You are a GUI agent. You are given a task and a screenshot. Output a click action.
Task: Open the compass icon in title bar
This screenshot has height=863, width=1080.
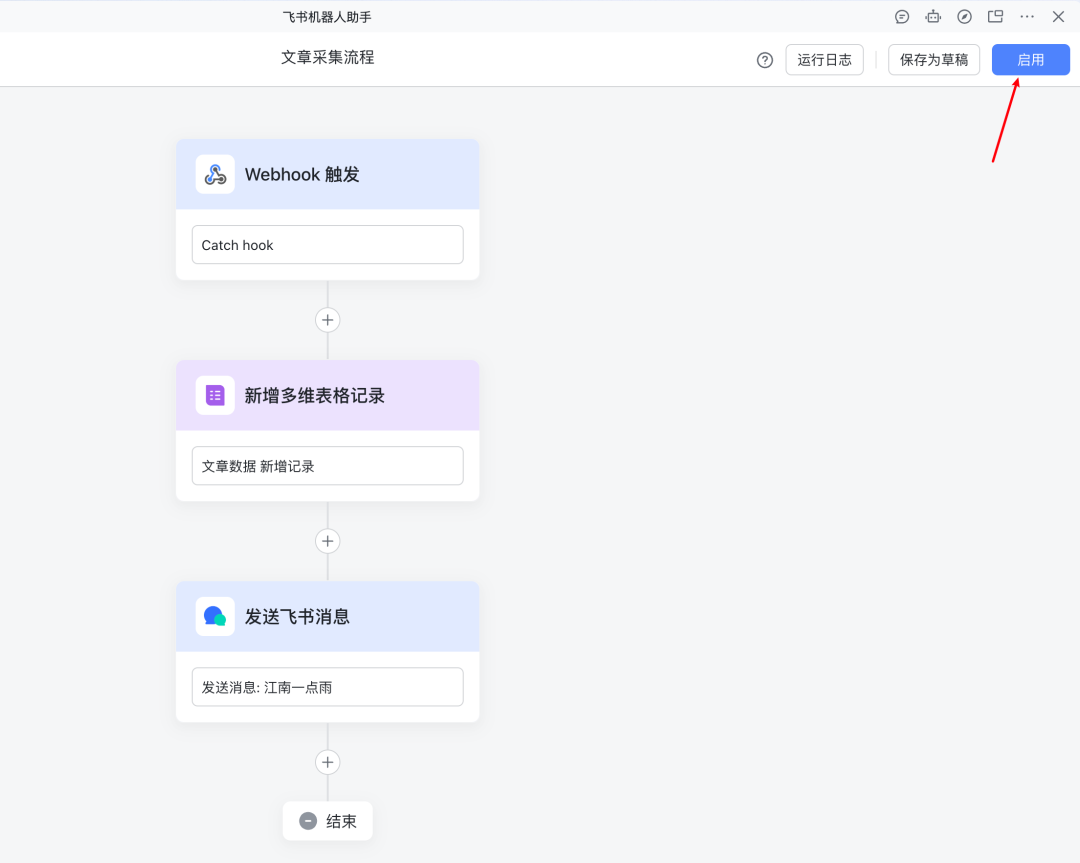click(x=964, y=17)
